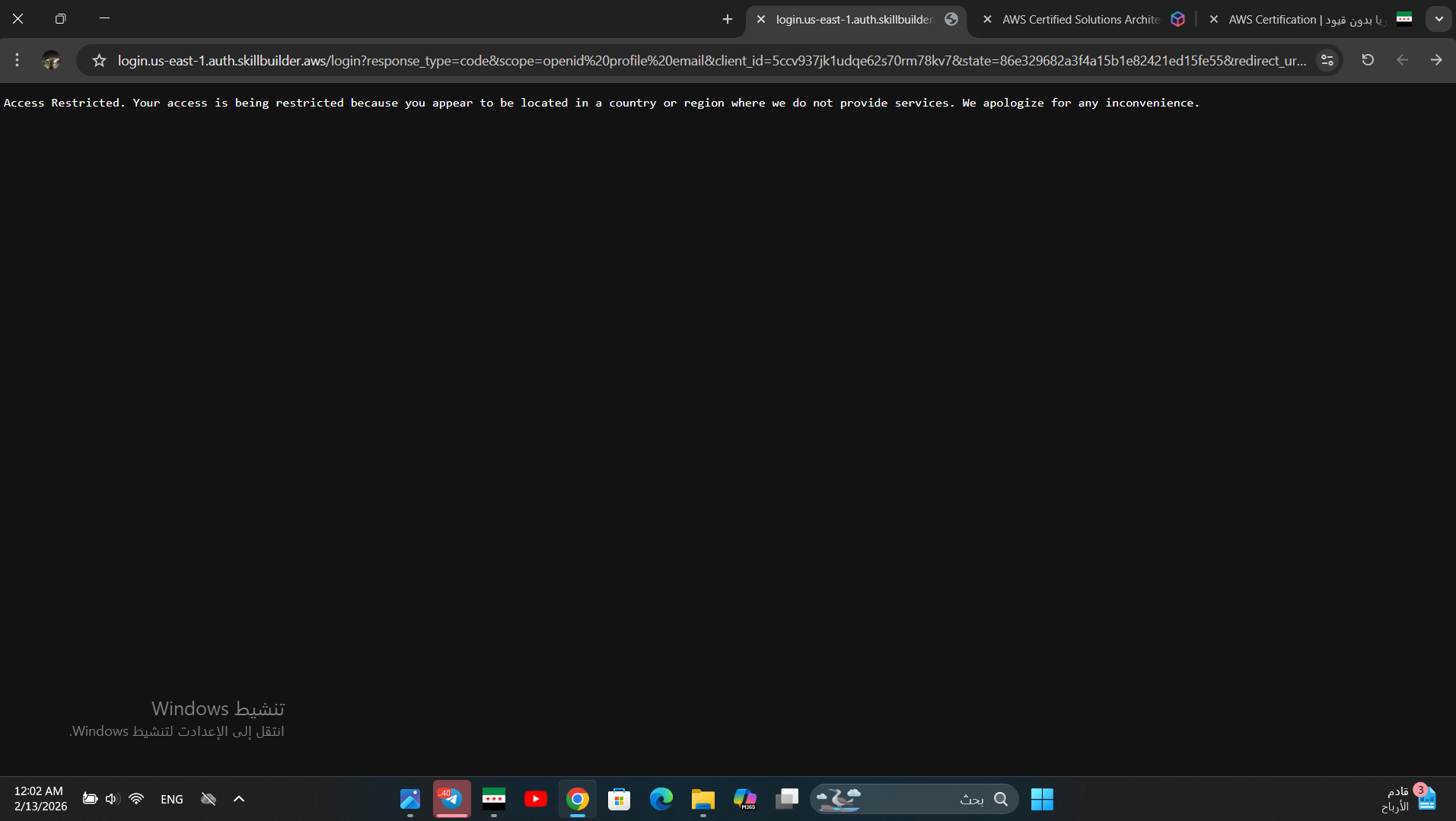Image resolution: width=1456 pixels, height=821 pixels.
Task: Bookmark this page with the star
Action: (99, 60)
